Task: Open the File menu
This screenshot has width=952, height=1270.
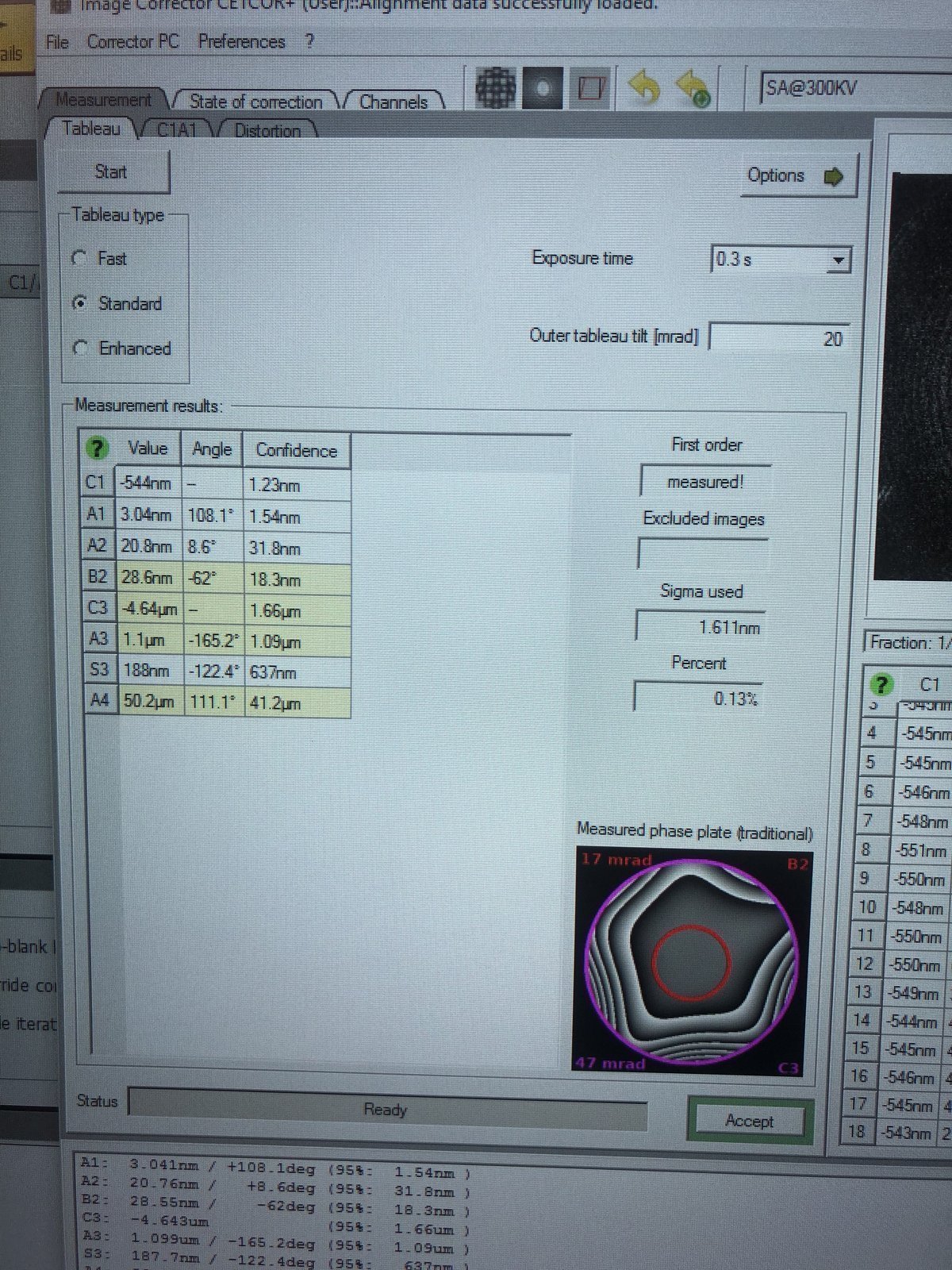Action: pos(57,41)
